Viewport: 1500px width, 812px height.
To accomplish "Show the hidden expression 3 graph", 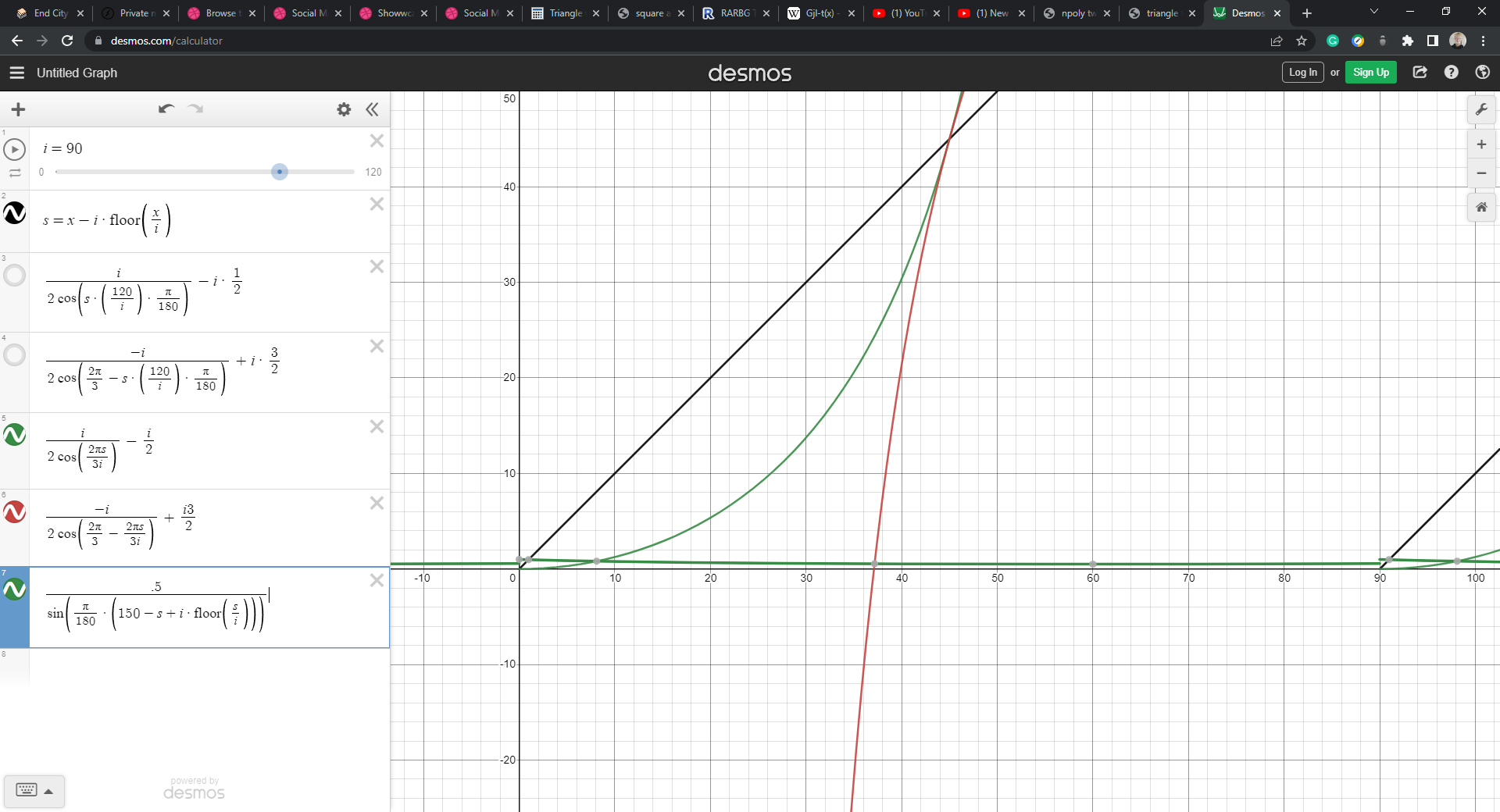I will 15,275.
